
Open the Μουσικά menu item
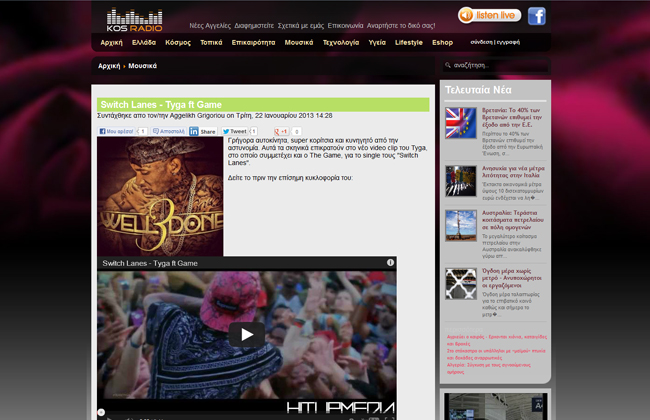point(299,42)
